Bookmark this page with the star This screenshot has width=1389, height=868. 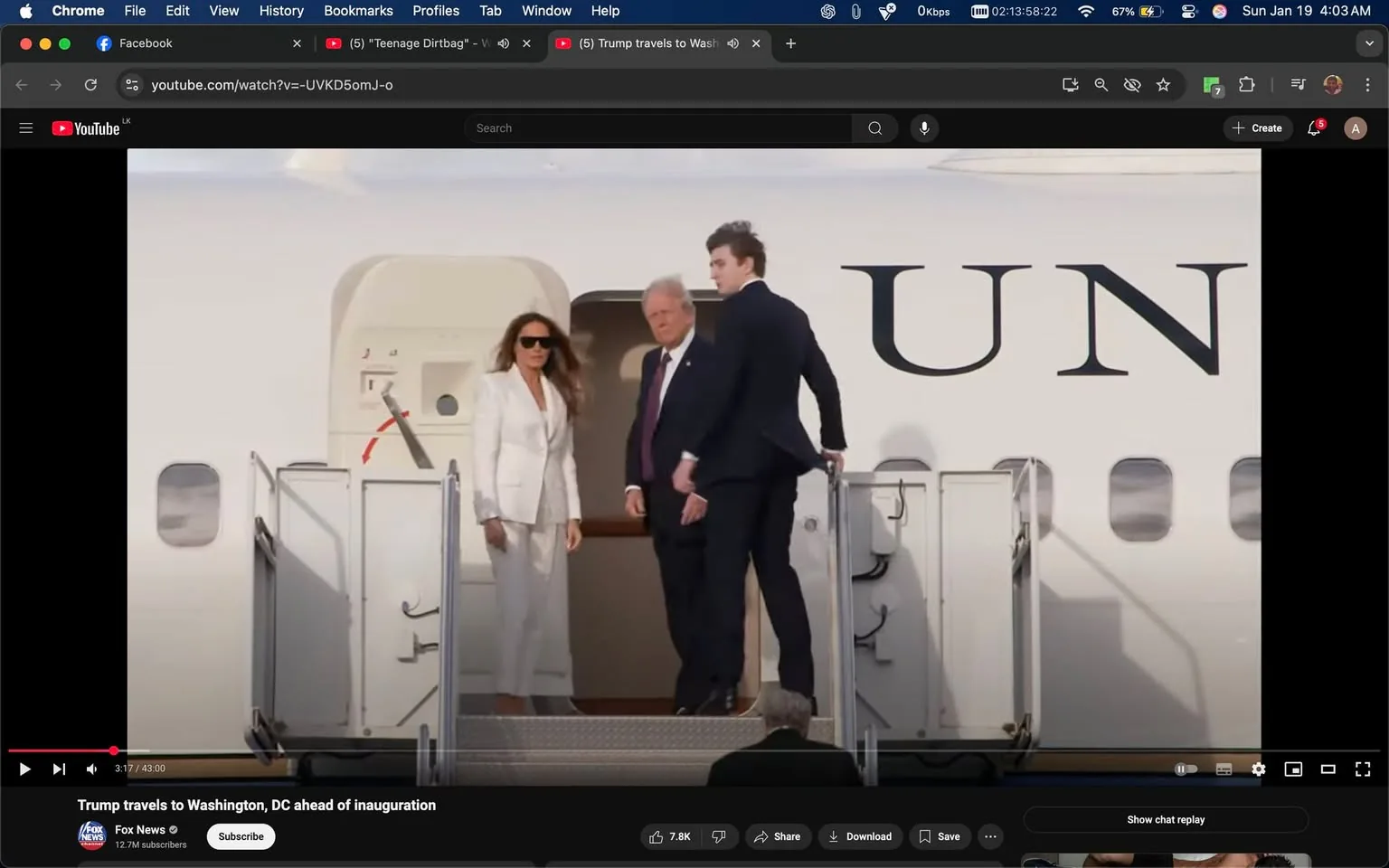click(x=1163, y=84)
